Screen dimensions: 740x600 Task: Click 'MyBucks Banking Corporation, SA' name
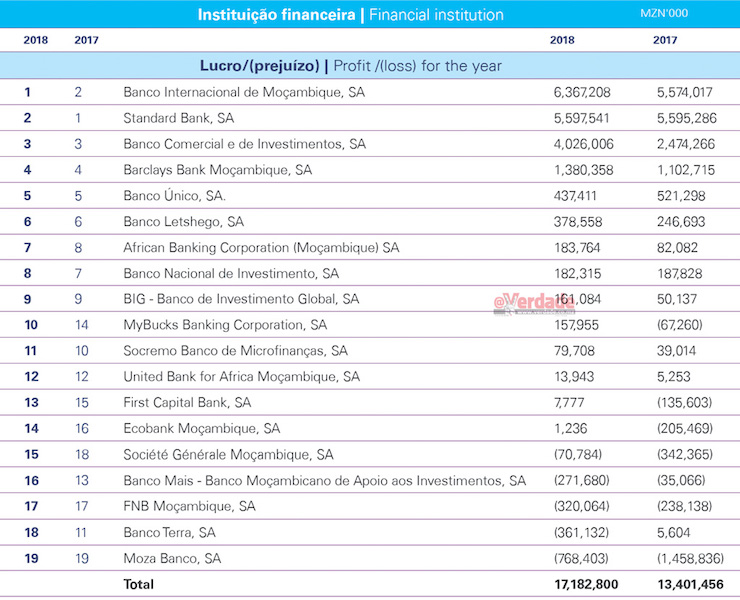[225, 325]
